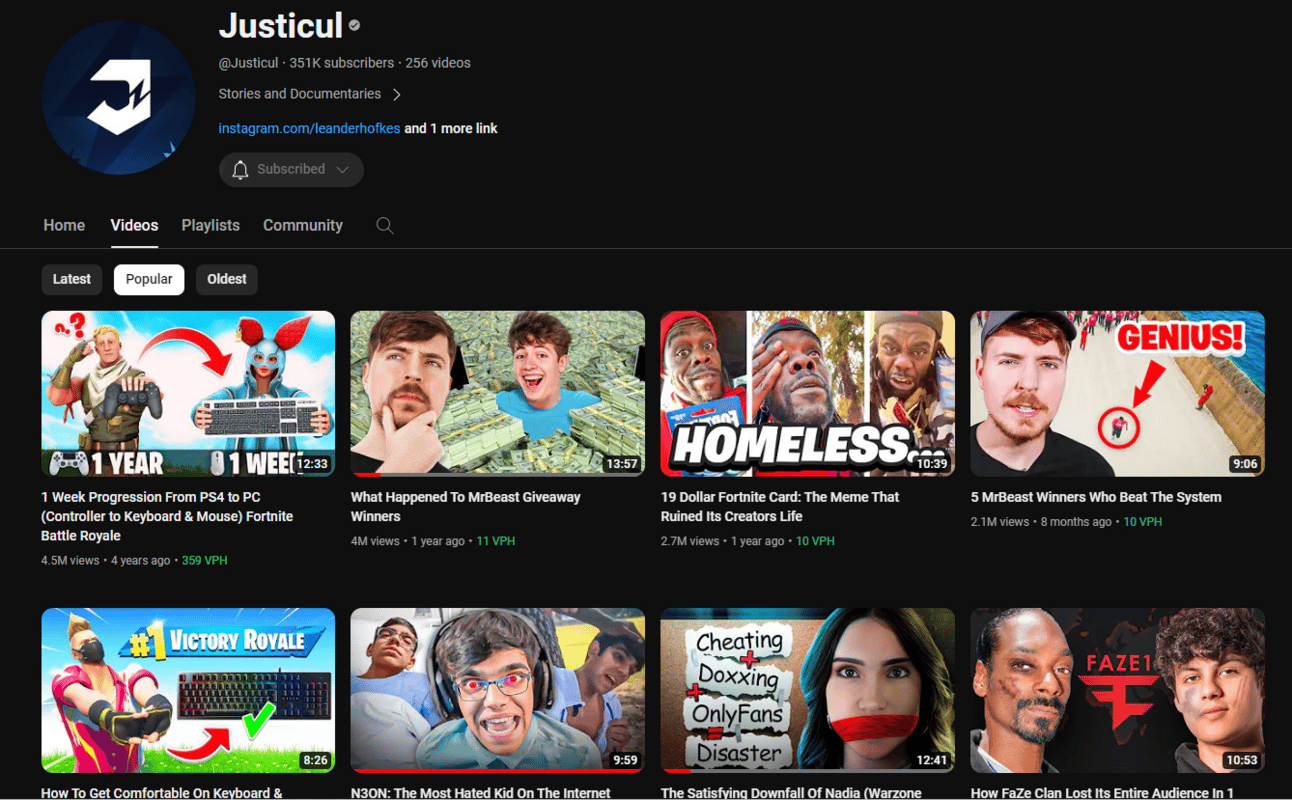Click the '8 months ago' upload date
Image resolution: width=1292 pixels, height=800 pixels.
1076,522
